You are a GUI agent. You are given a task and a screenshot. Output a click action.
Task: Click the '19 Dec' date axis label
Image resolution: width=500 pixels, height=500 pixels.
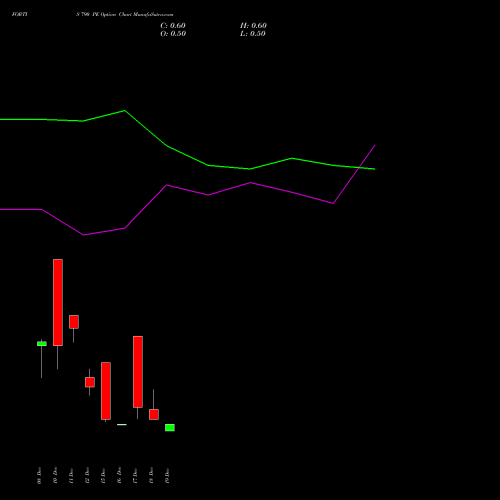click(167, 475)
